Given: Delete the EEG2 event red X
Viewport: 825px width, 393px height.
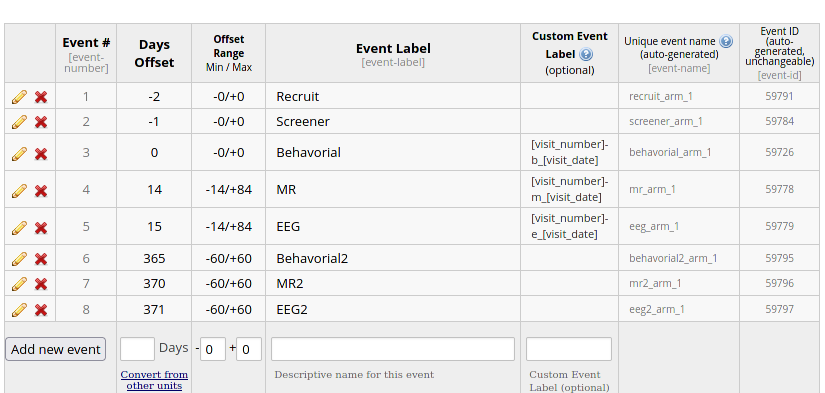Looking at the screenshot, I should click(x=41, y=310).
